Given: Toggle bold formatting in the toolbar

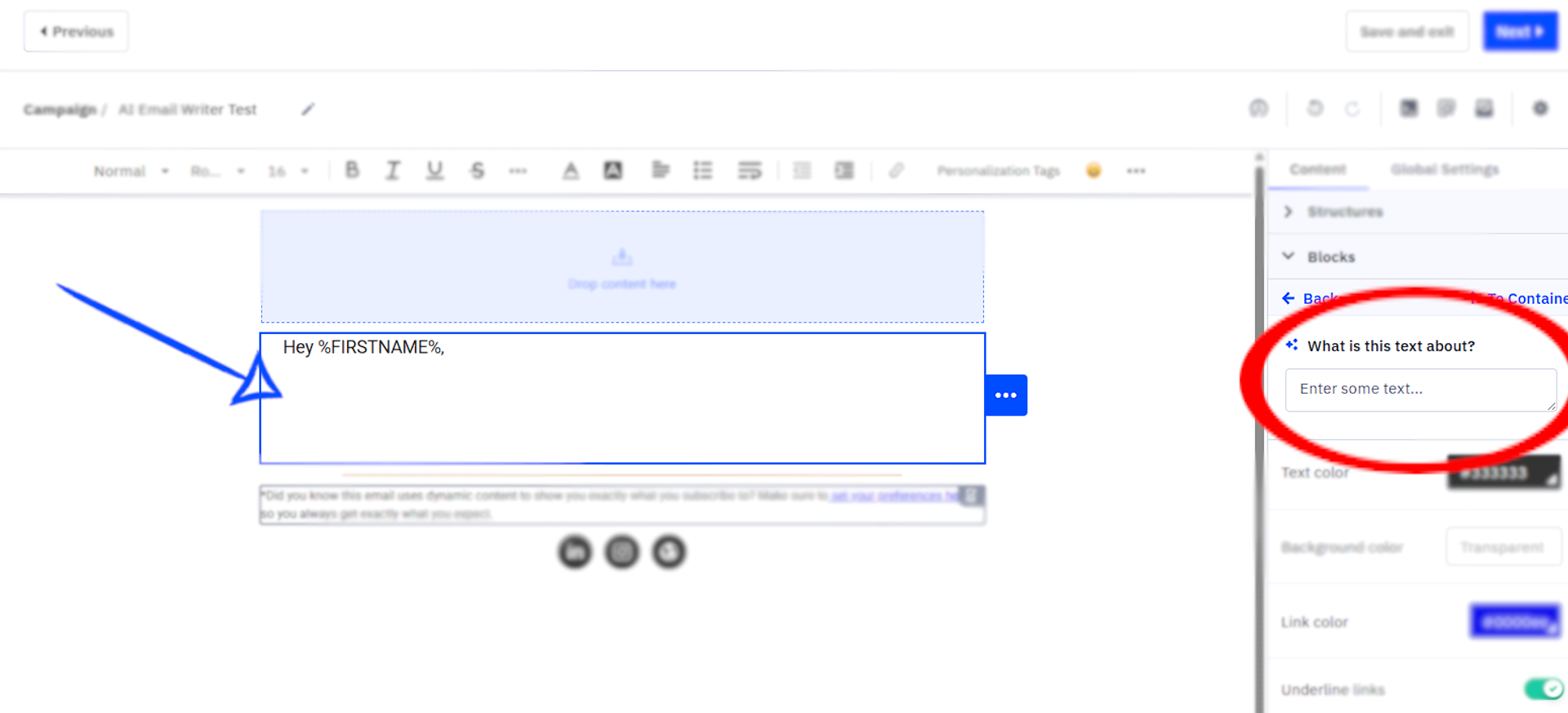Looking at the screenshot, I should (352, 170).
